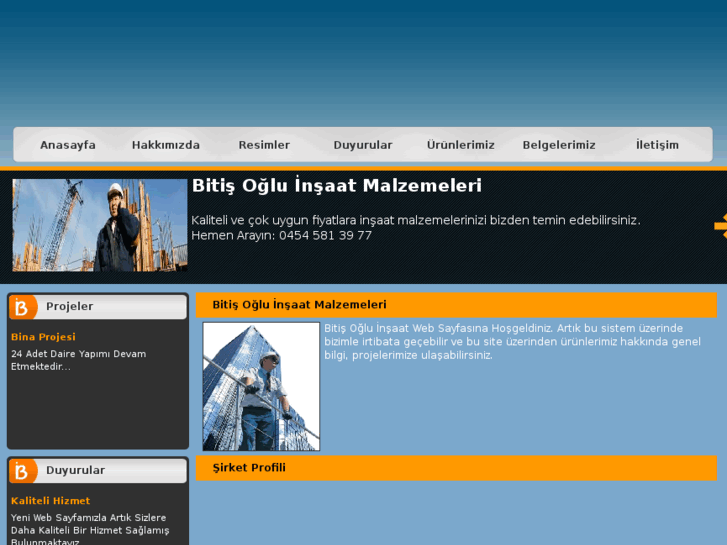The height and width of the screenshot is (545, 727).
Task: Go to the Hakkımızda page
Action: pyautogui.click(x=166, y=145)
